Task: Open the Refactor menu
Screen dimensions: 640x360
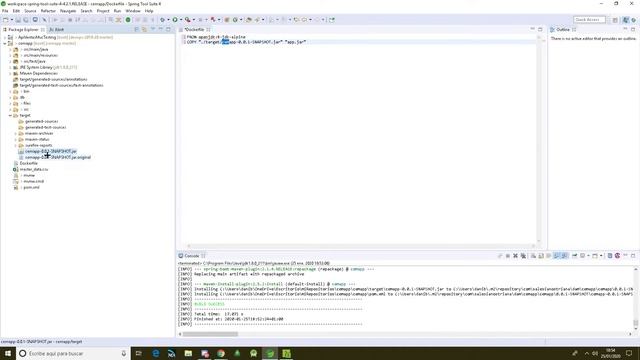Action: pyautogui.click(x=48, y=11)
